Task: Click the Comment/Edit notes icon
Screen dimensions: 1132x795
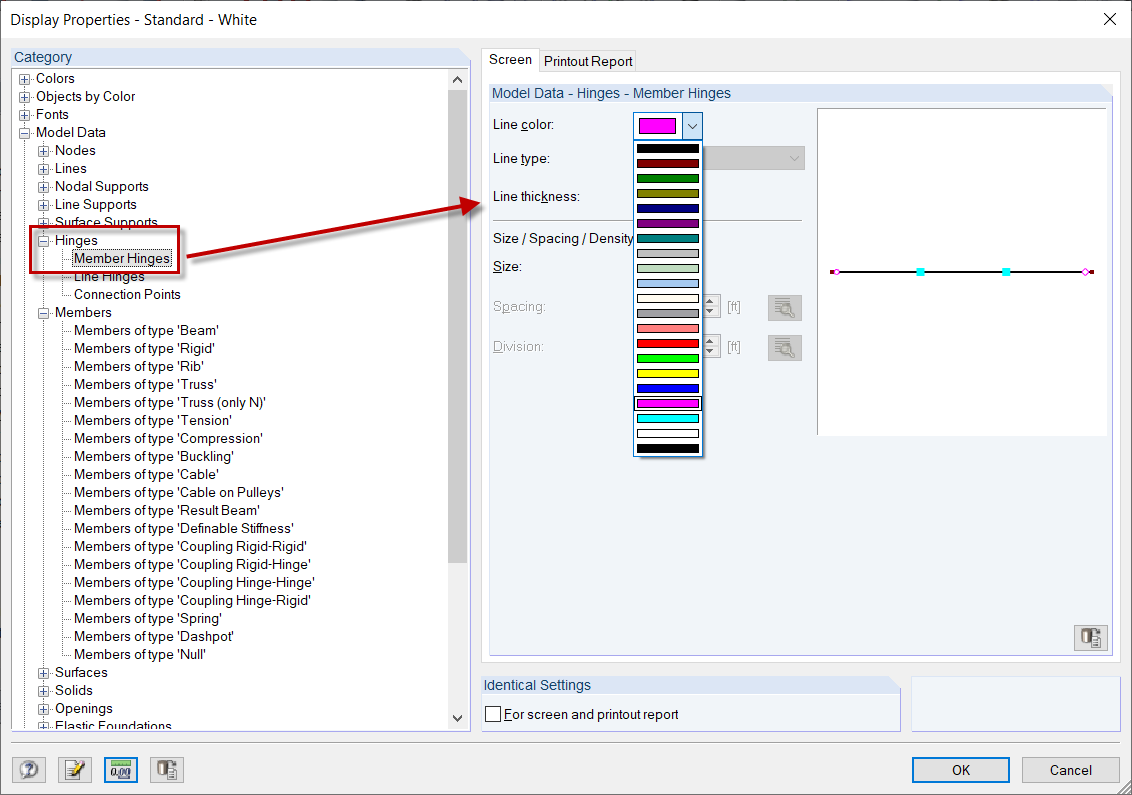Action: tap(74, 770)
